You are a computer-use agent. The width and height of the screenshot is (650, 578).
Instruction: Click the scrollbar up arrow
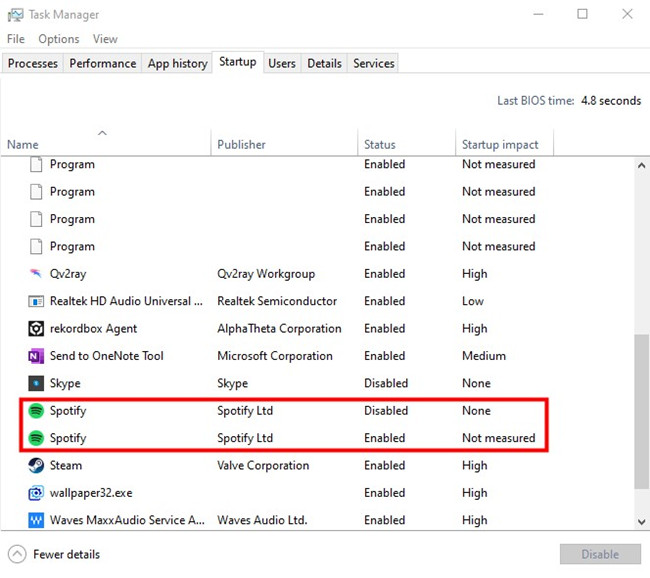(x=641, y=165)
